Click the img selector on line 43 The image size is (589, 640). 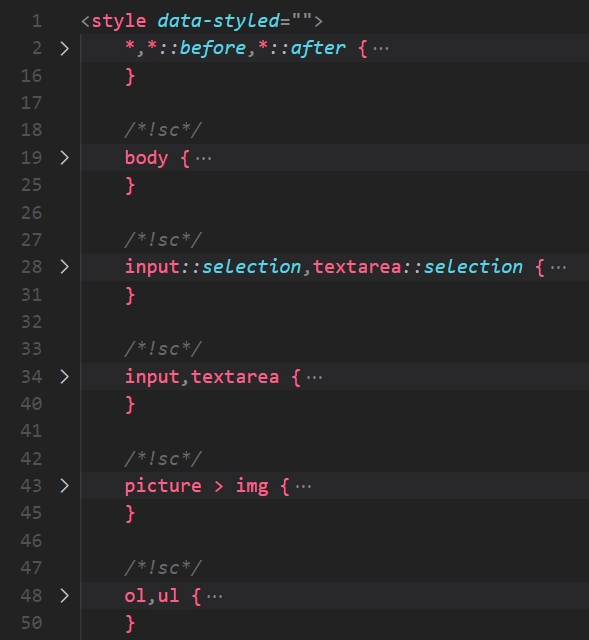pos(252,487)
